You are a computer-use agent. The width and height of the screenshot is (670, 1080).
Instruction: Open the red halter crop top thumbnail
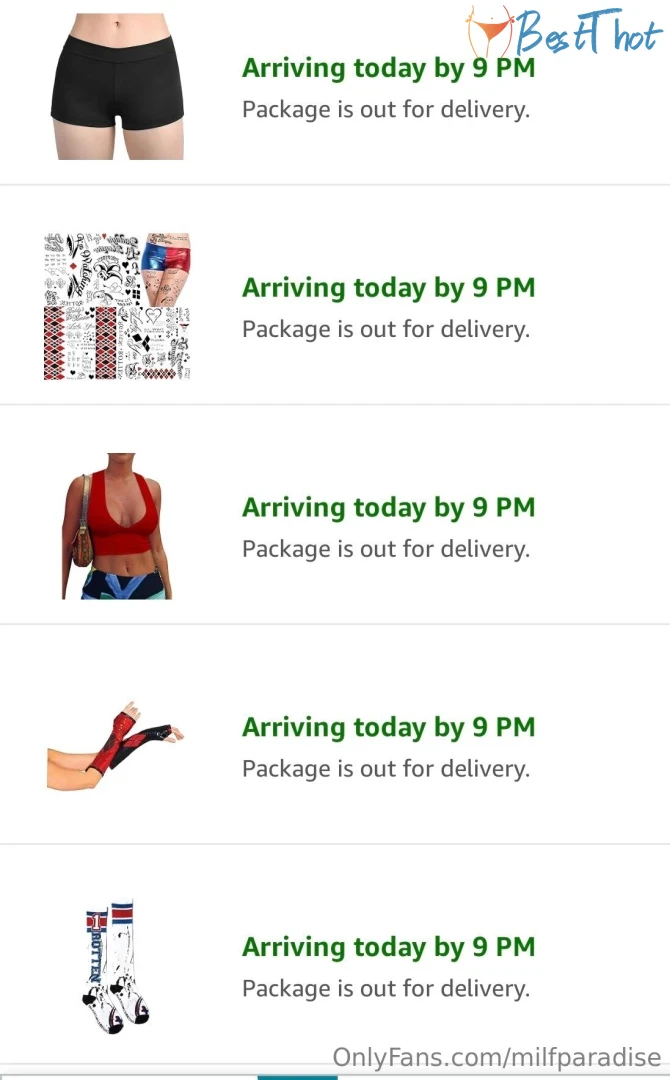click(117, 526)
